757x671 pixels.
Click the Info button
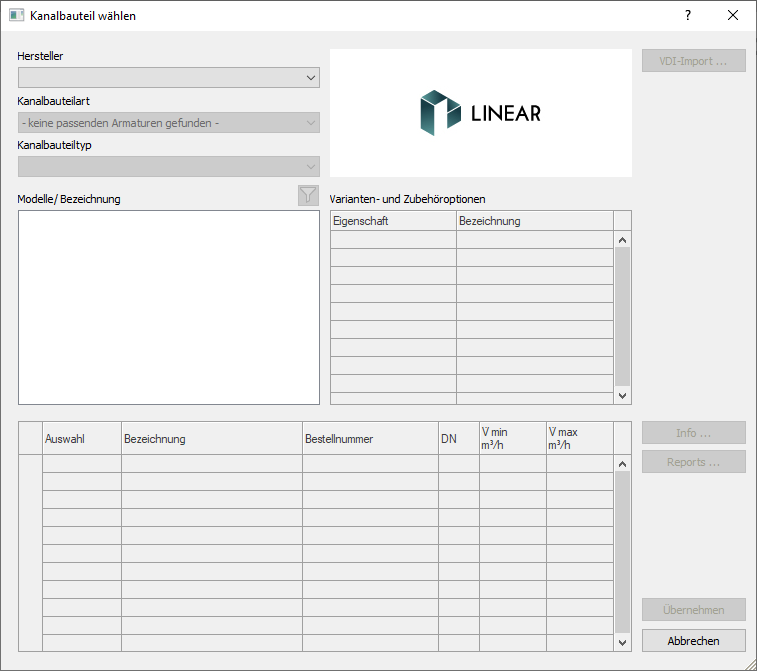pos(693,433)
